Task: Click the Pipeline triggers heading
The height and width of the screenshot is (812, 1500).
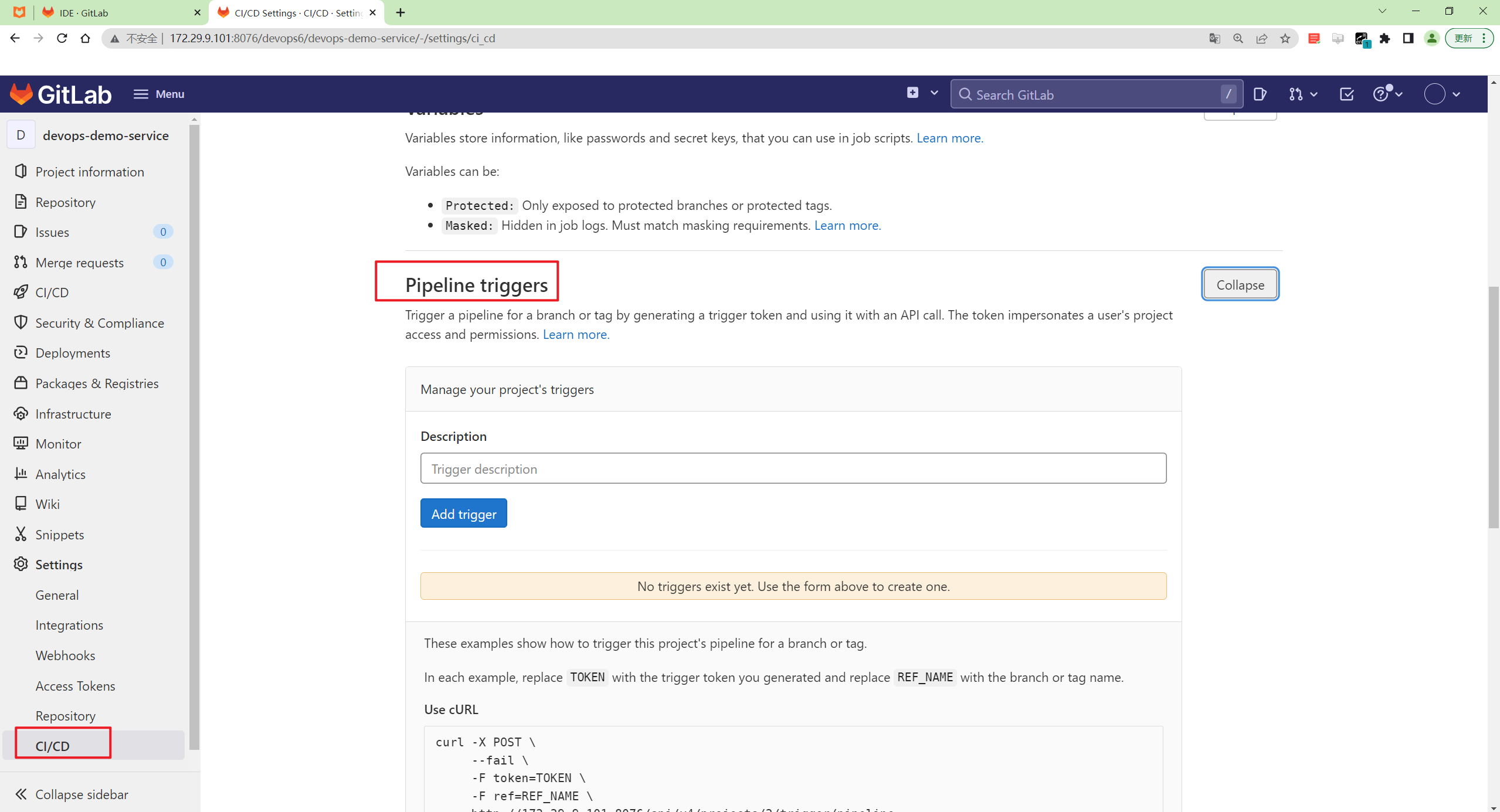Action: pyautogui.click(x=476, y=285)
